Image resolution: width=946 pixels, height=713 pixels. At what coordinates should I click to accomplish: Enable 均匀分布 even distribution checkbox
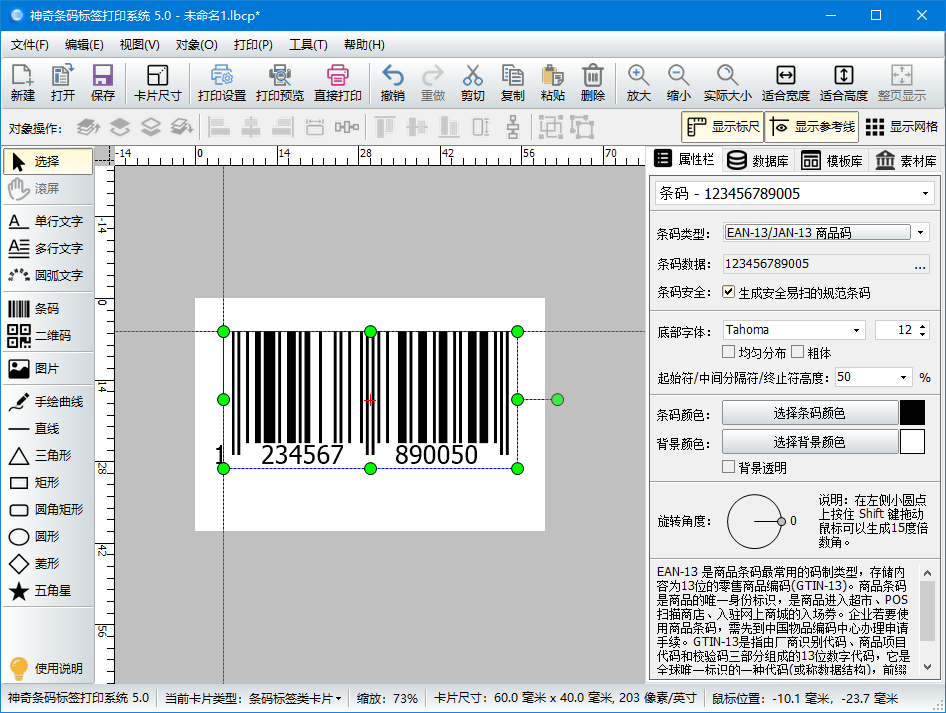(729, 352)
